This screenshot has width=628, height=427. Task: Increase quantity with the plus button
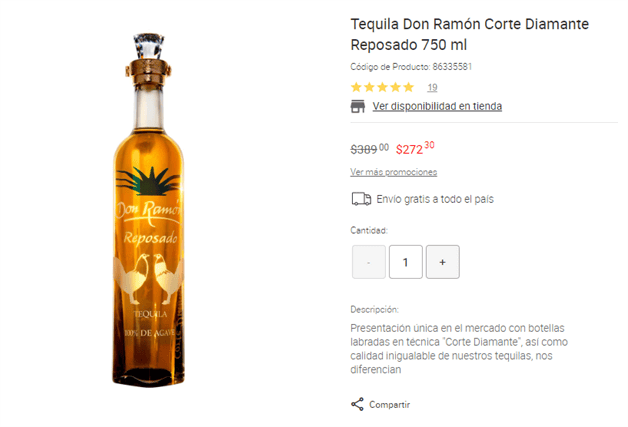point(443,262)
